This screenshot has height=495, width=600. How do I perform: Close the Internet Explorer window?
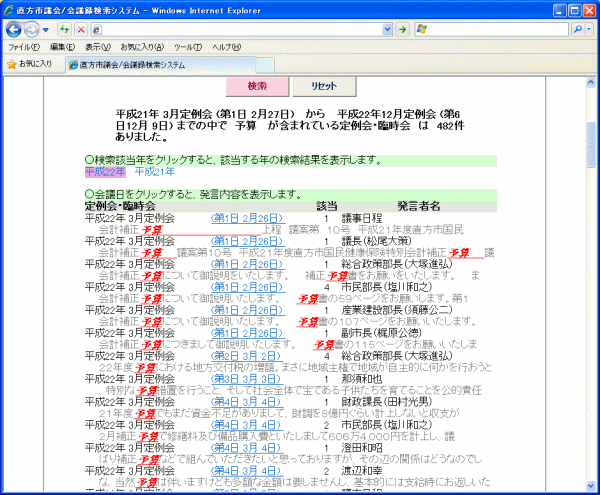(x=589, y=11)
